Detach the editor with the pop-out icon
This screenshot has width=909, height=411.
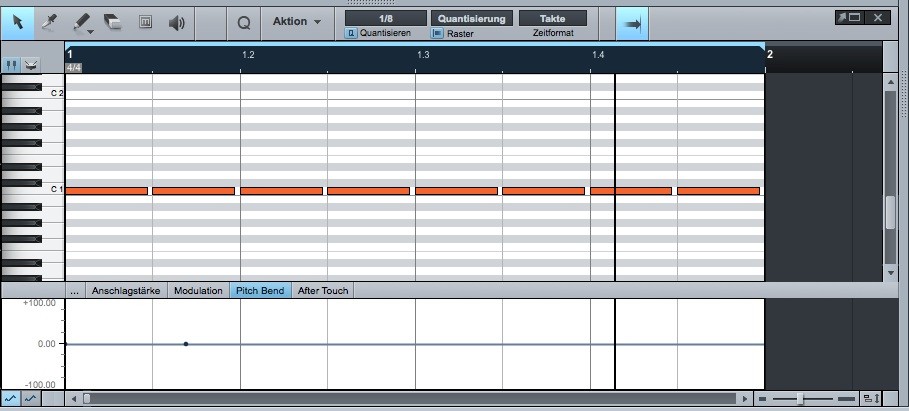(x=848, y=17)
